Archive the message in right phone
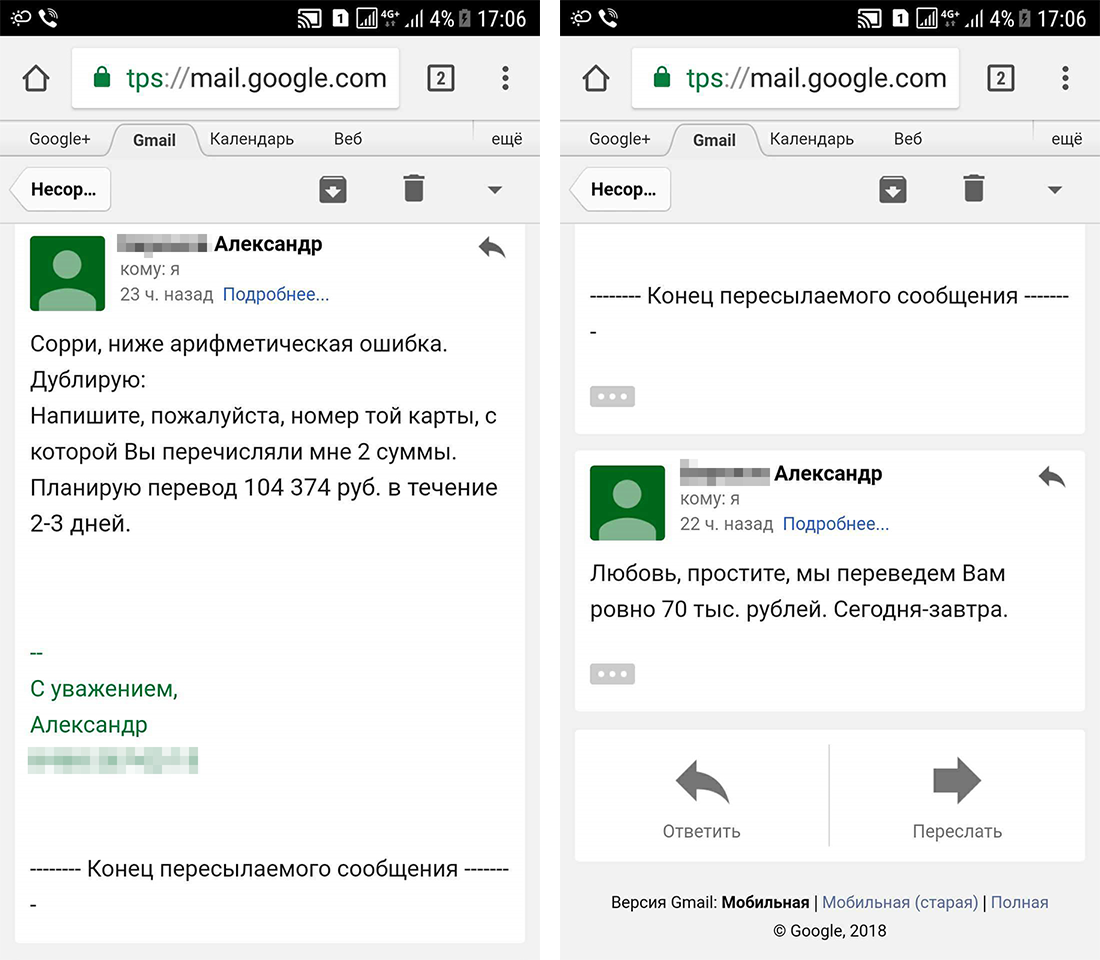Viewport: 1100px width, 960px height. point(892,189)
